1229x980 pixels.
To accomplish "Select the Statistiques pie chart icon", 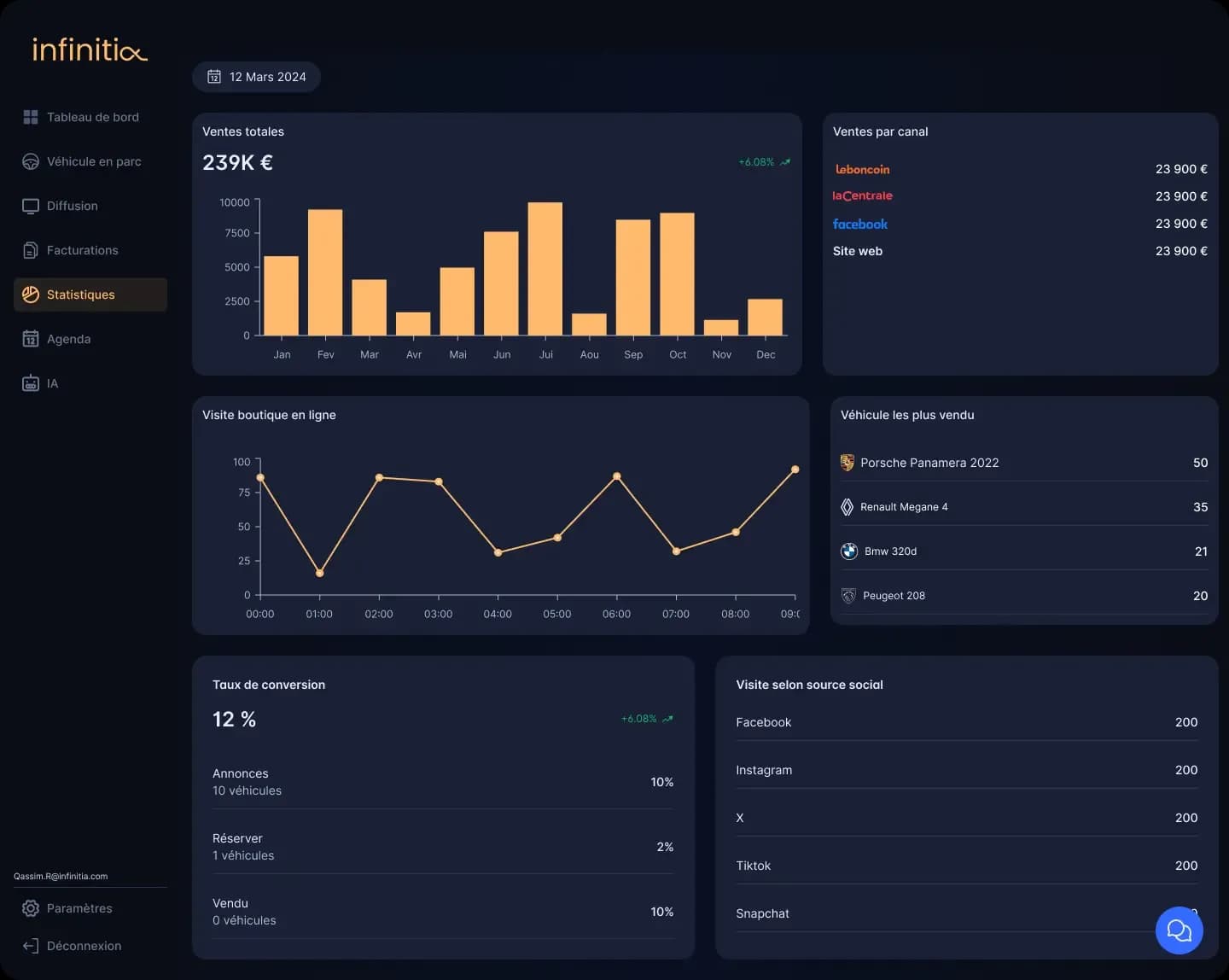I will 31,293.
